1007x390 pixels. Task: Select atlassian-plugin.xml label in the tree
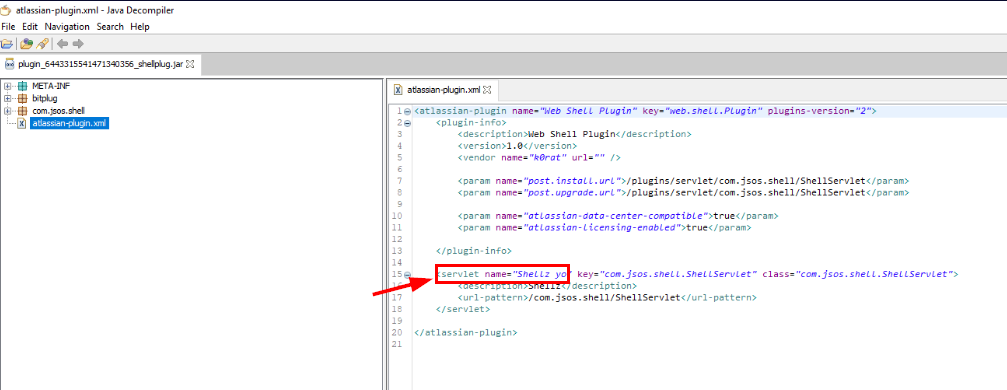pyautogui.click(x=69, y=123)
